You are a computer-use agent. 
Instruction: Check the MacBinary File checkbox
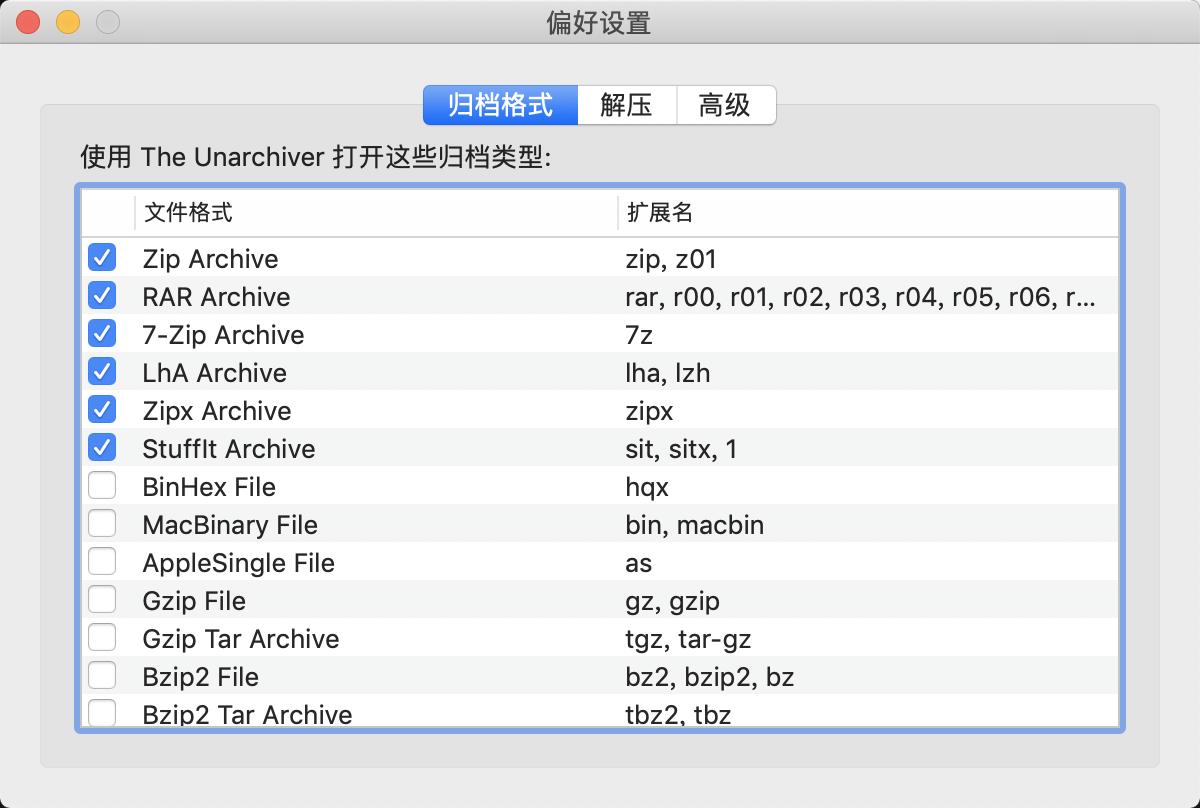(x=102, y=524)
